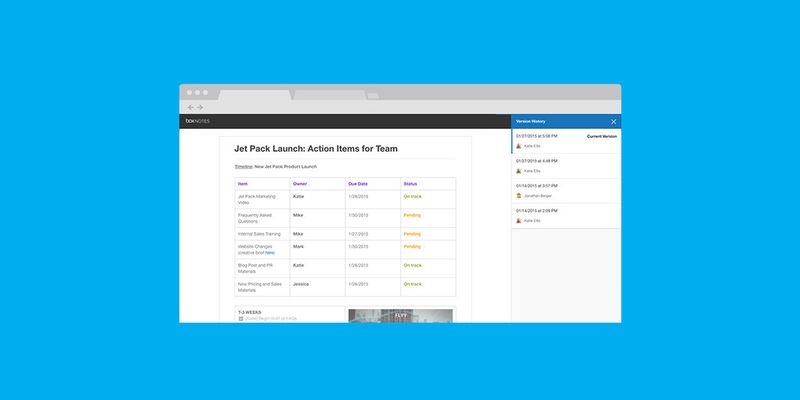Click the Box Notes logo

[197, 121]
